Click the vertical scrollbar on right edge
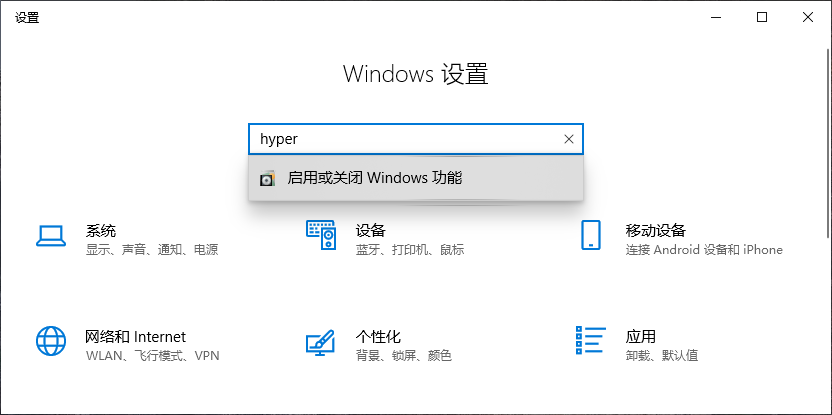The image size is (832, 415). 828,143
